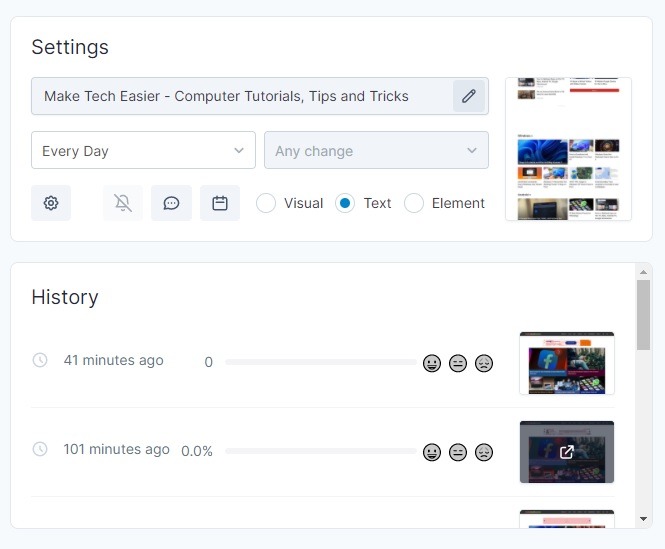This screenshot has width=665, height=549.
Task: Open the 101 minutes ago screenshot external link
Action: click(x=567, y=452)
